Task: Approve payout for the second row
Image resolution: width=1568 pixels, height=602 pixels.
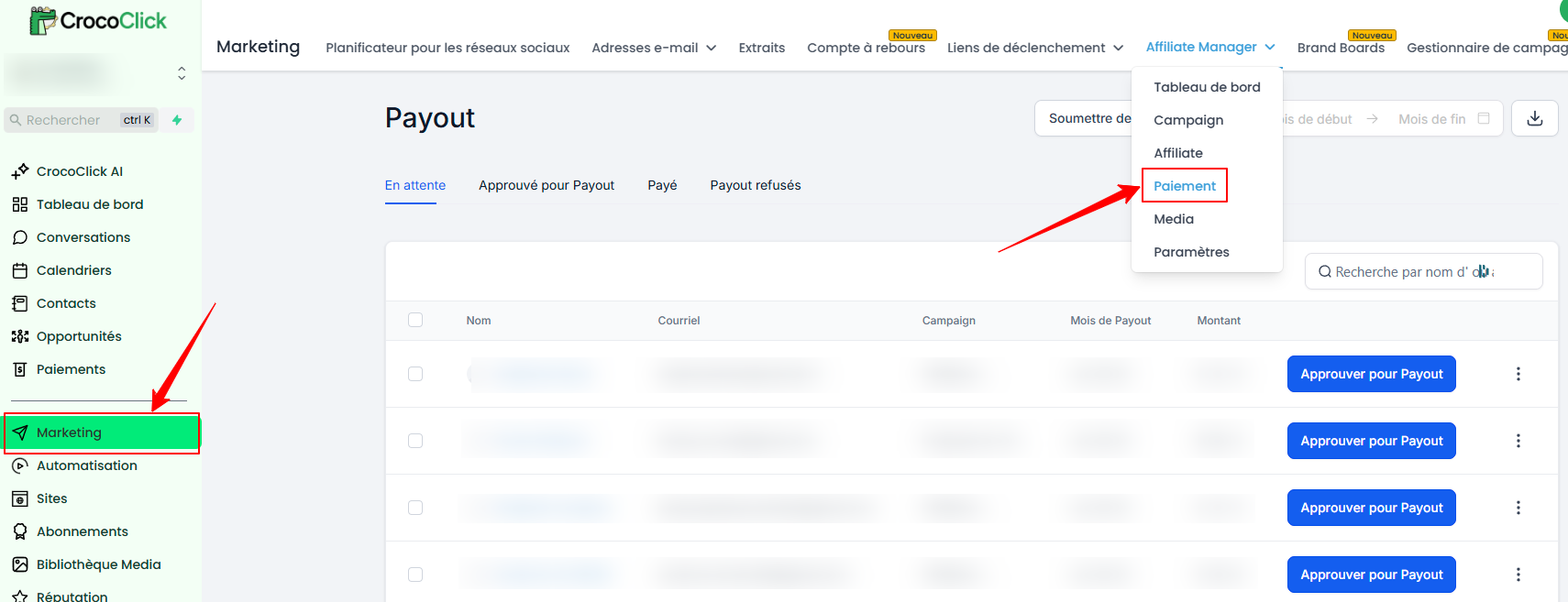Action: tap(1372, 441)
